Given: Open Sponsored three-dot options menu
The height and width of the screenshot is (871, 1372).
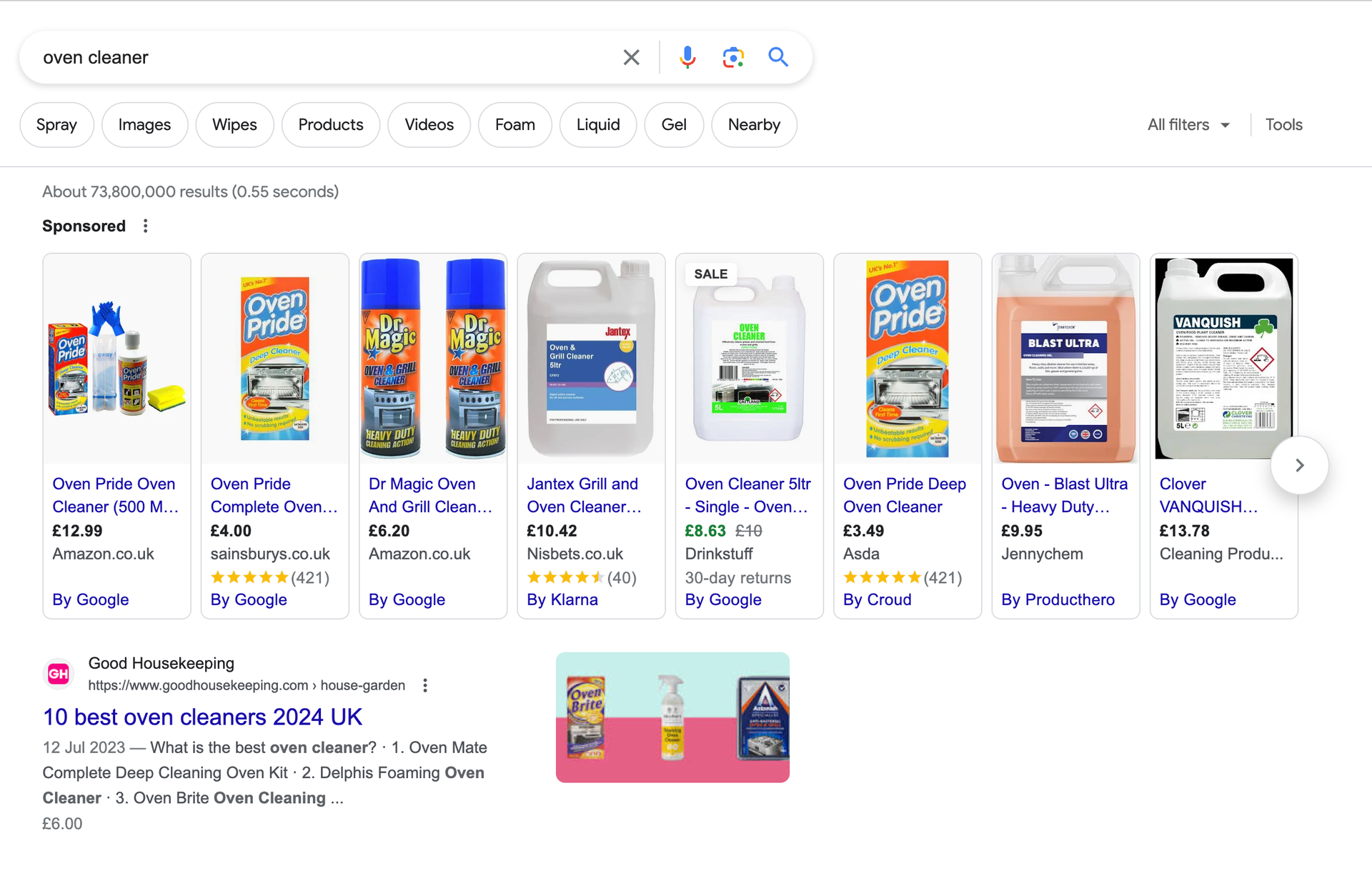Looking at the screenshot, I should point(146,226).
